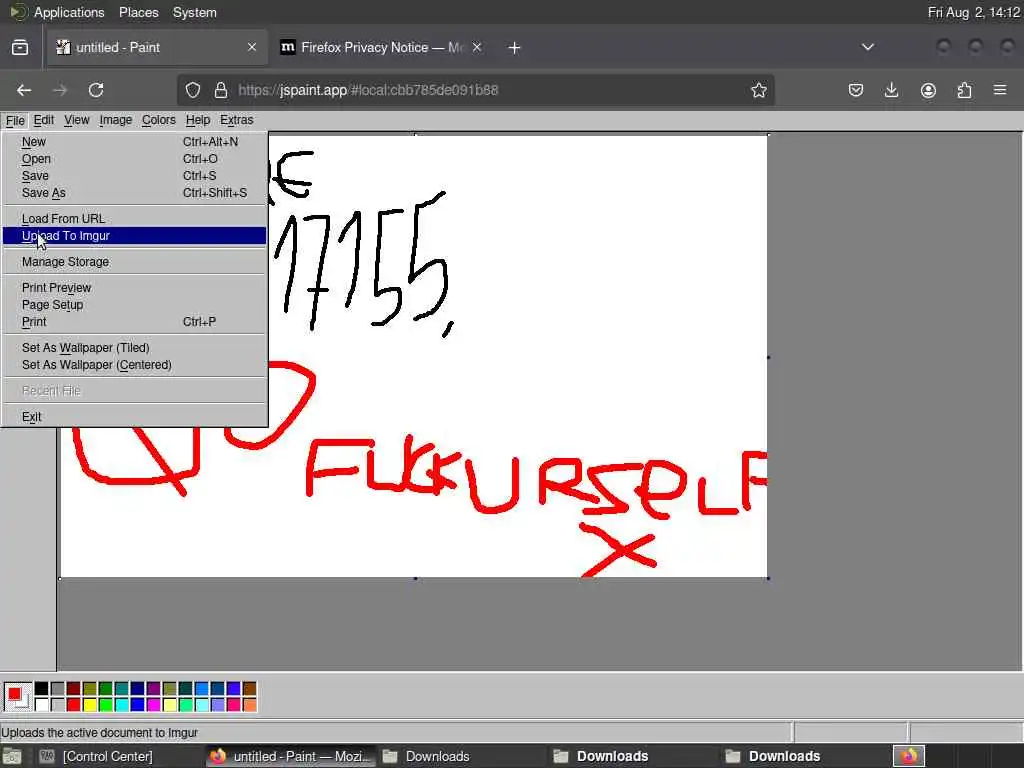Pick the black color swatch
This screenshot has height=768, width=1024.
pos(41,688)
